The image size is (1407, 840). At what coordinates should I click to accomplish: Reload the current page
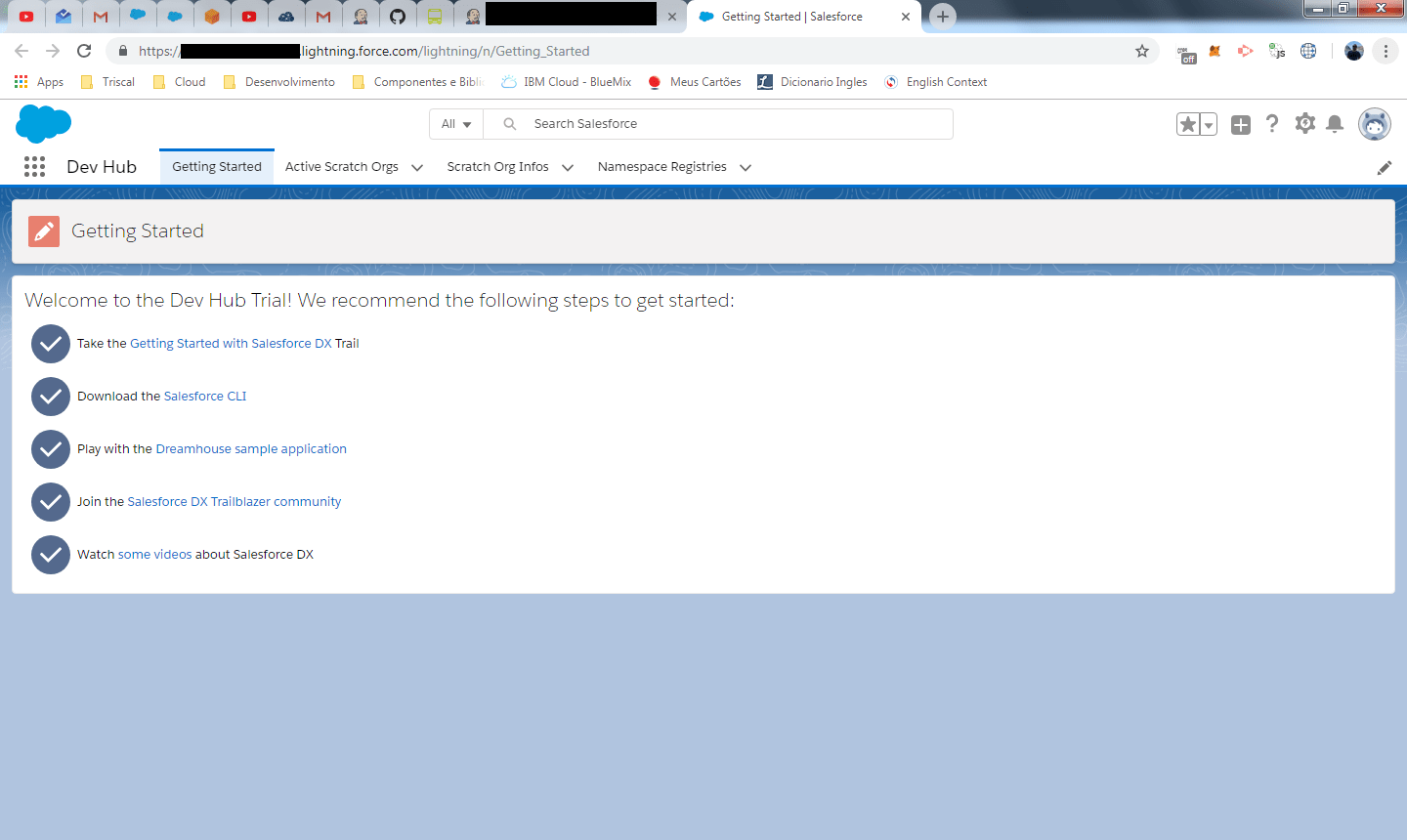84,51
